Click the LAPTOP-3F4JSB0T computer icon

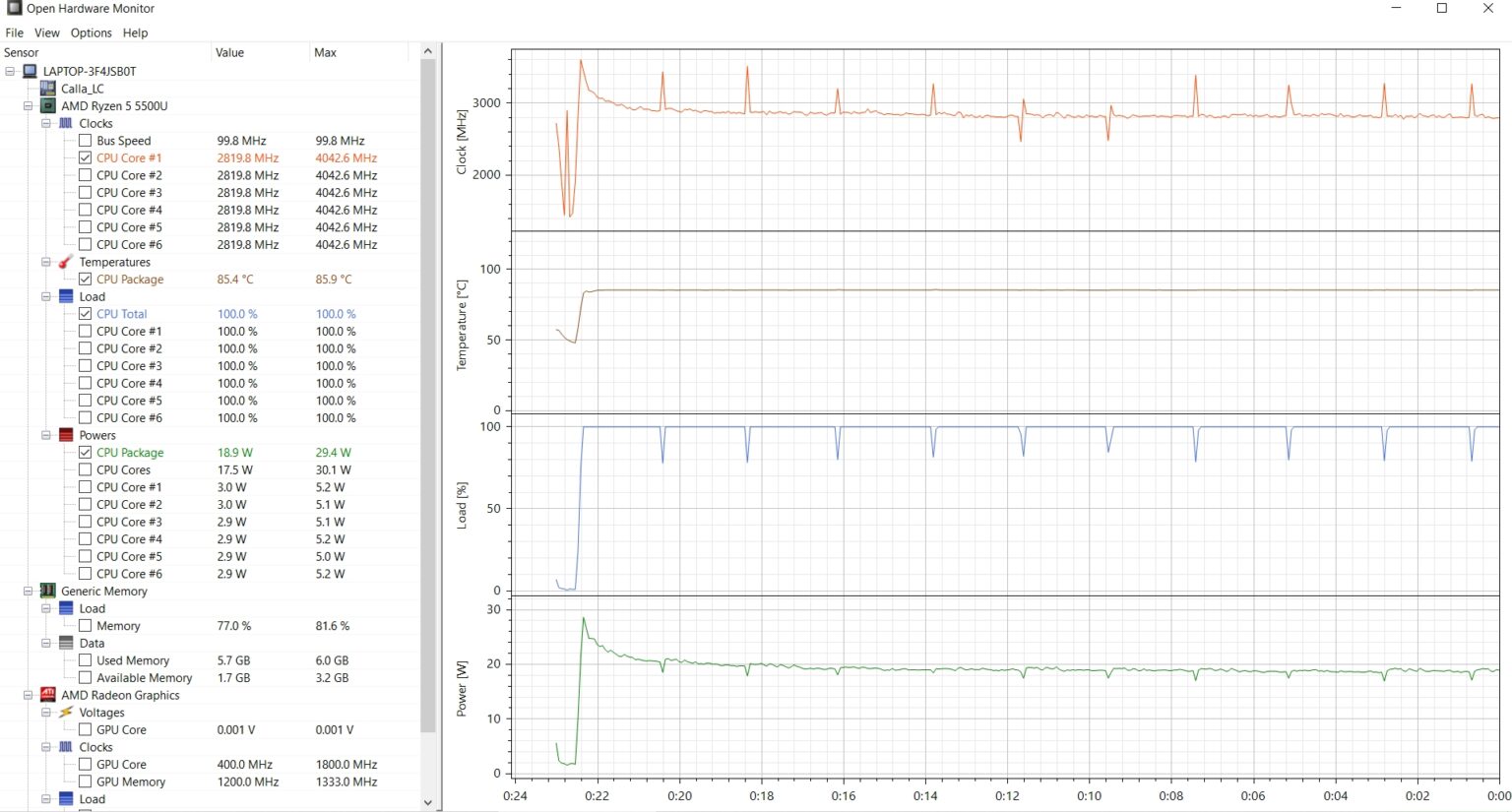coord(30,72)
